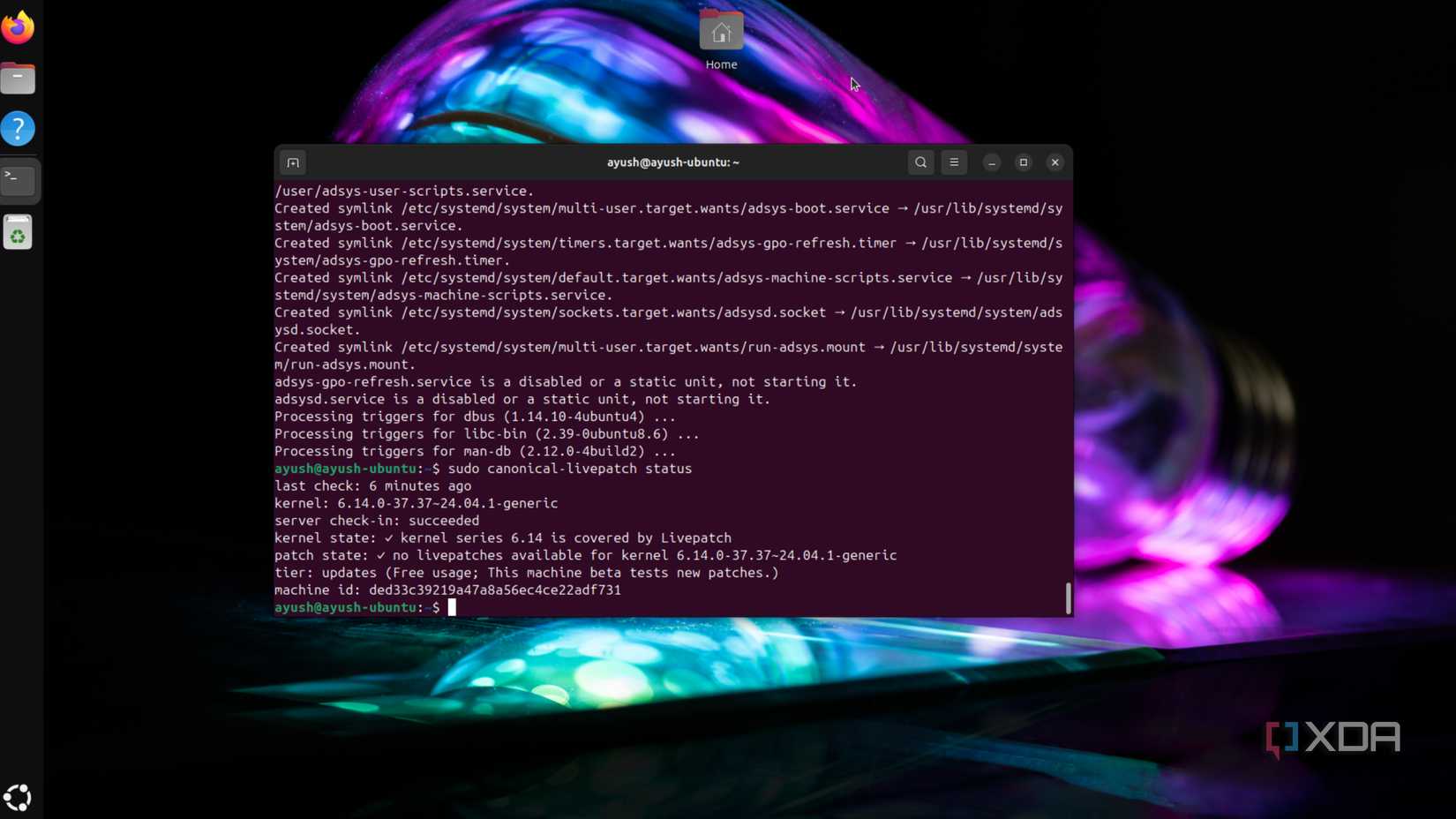Viewport: 1456px width, 819px height.
Task: Select the Terminal icon in the dock
Action: coord(18,180)
